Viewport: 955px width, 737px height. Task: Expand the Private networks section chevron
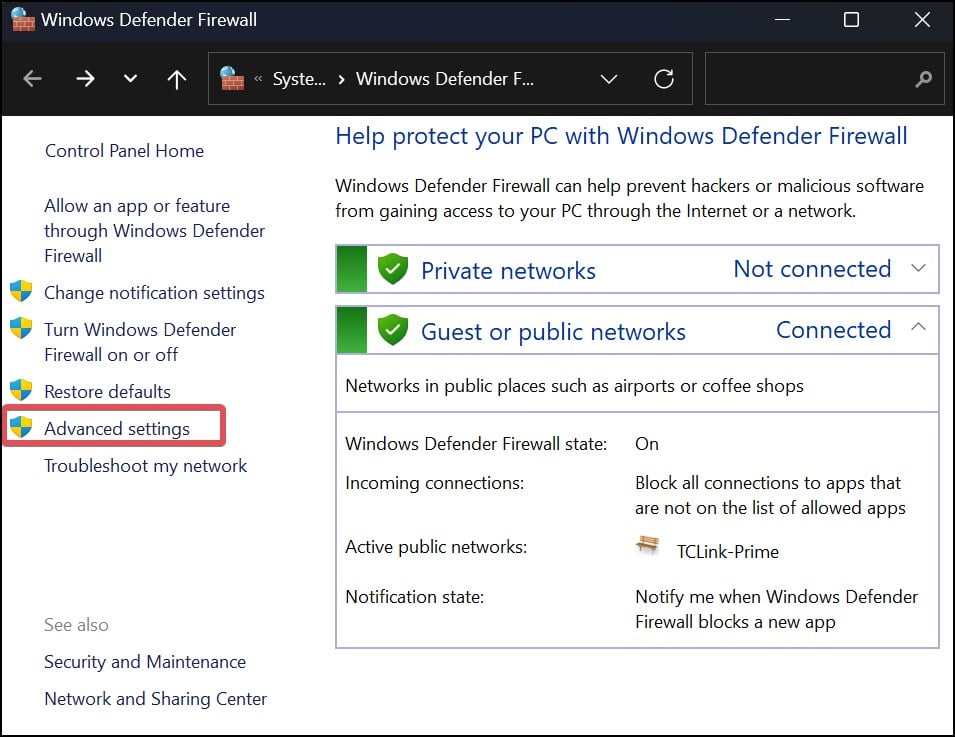[918, 267]
